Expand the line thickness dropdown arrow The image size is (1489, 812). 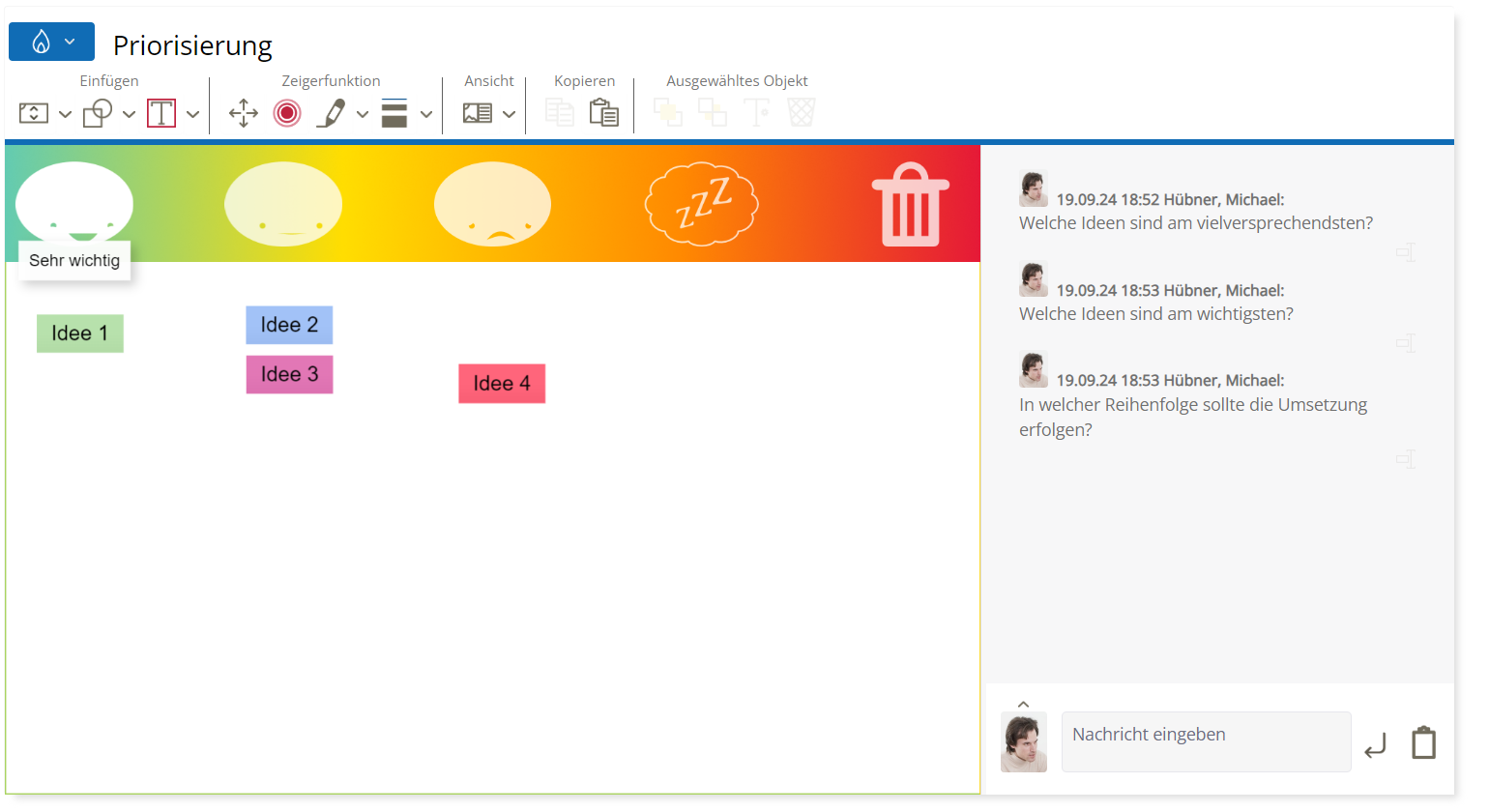pyautogui.click(x=426, y=114)
